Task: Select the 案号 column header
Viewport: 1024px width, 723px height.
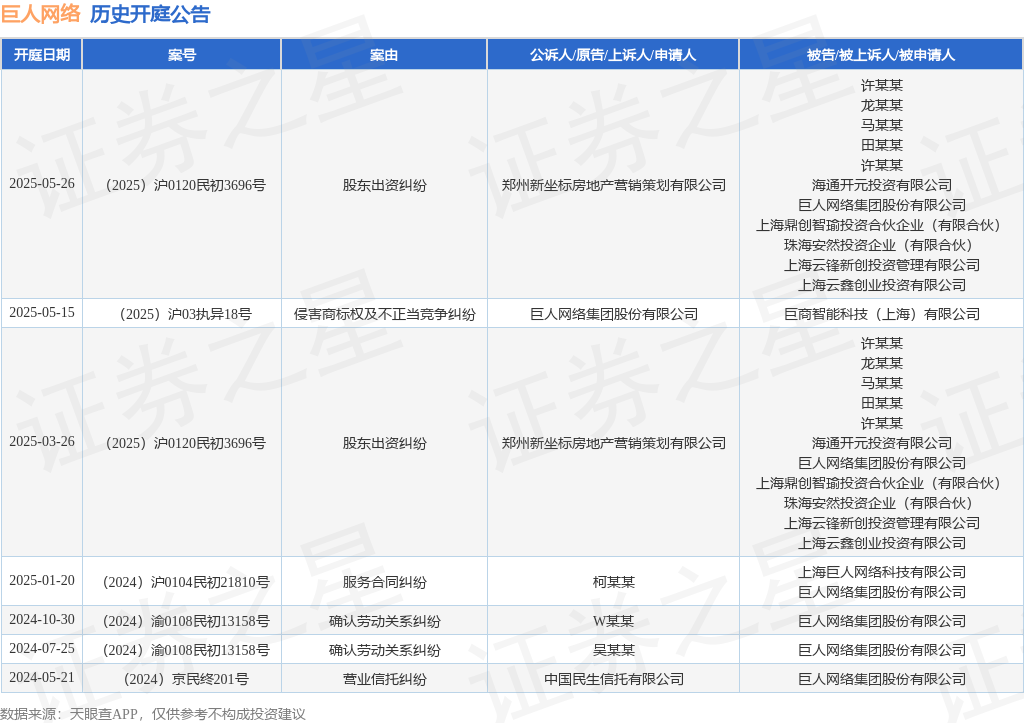Action: [x=182, y=55]
